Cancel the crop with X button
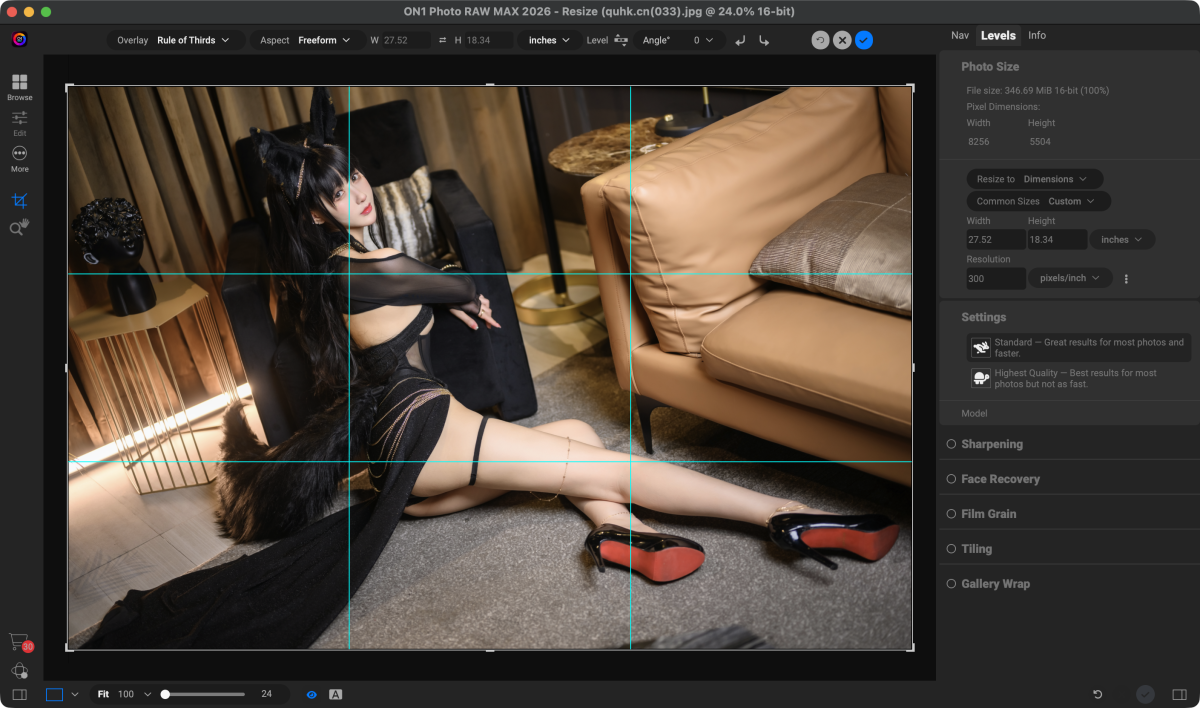This screenshot has height=708, width=1200. click(842, 40)
